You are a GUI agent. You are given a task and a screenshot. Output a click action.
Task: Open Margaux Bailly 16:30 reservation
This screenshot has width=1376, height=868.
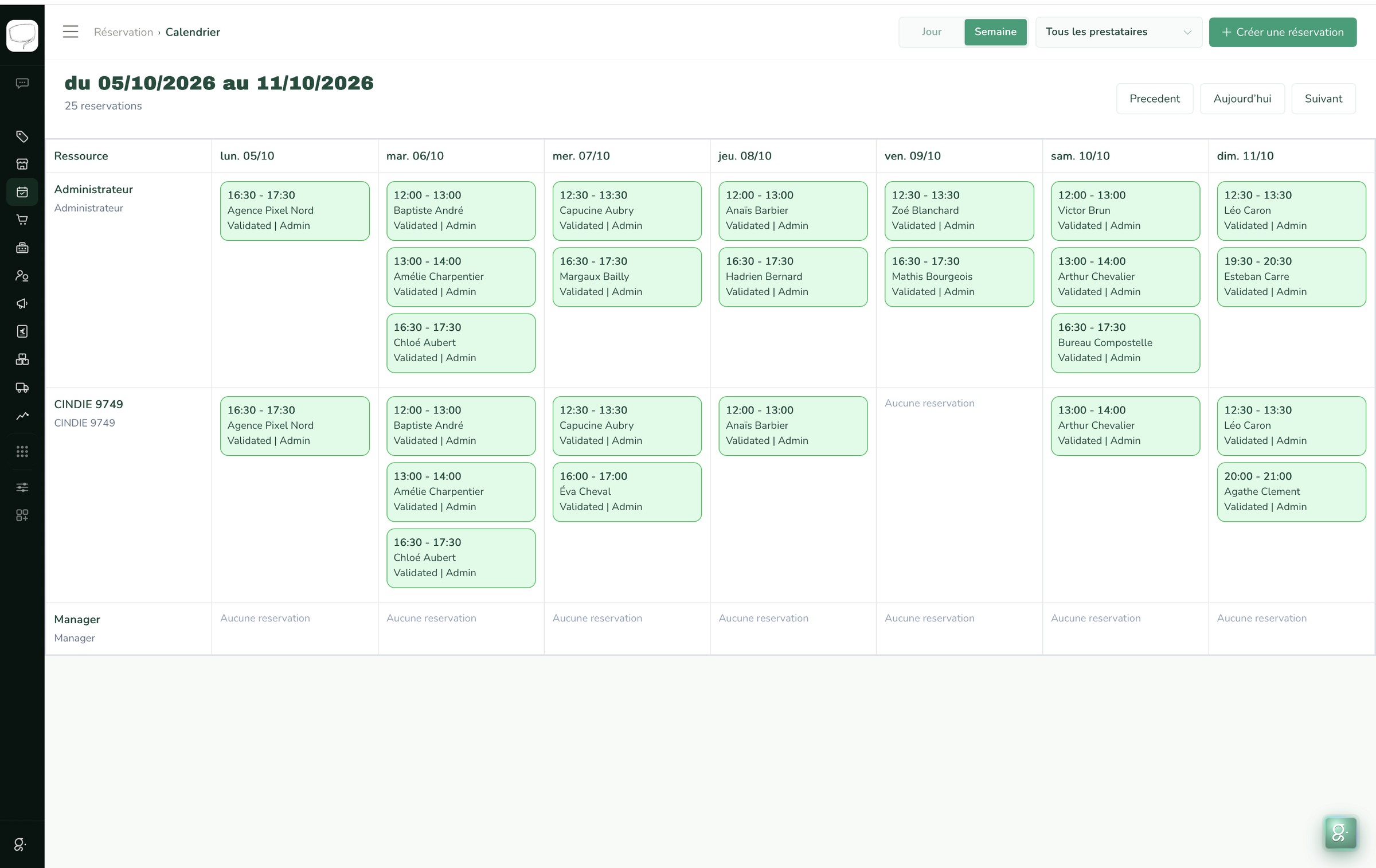point(627,277)
